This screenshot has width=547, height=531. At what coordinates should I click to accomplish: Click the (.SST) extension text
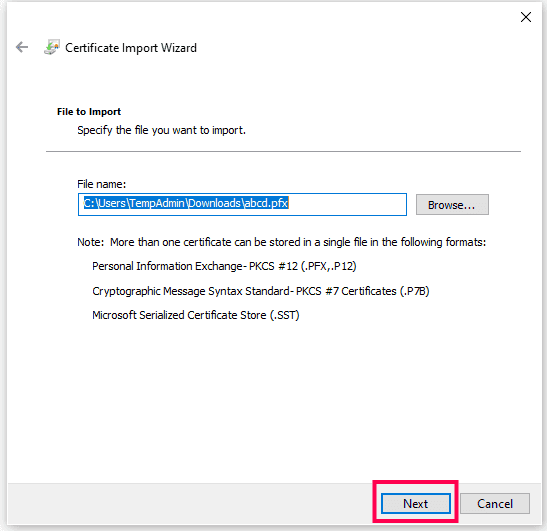pyautogui.click(x=285, y=315)
